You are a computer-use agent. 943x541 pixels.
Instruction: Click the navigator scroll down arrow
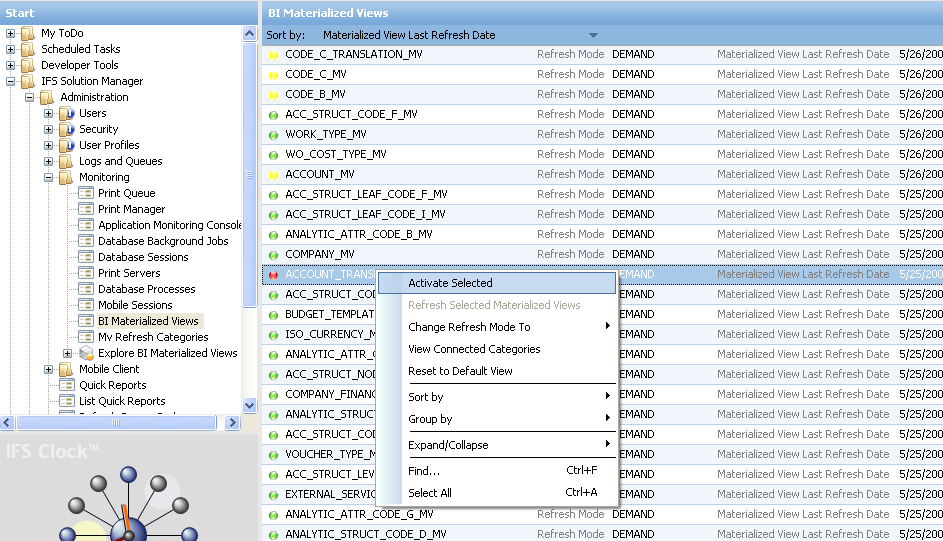click(x=250, y=406)
